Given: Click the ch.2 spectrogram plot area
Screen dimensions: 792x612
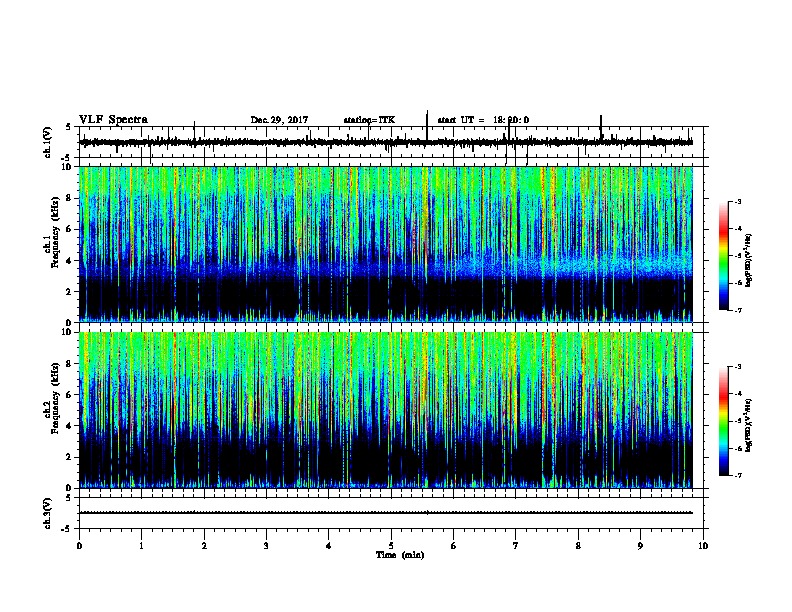Looking at the screenshot, I should click(x=386, y=410).
